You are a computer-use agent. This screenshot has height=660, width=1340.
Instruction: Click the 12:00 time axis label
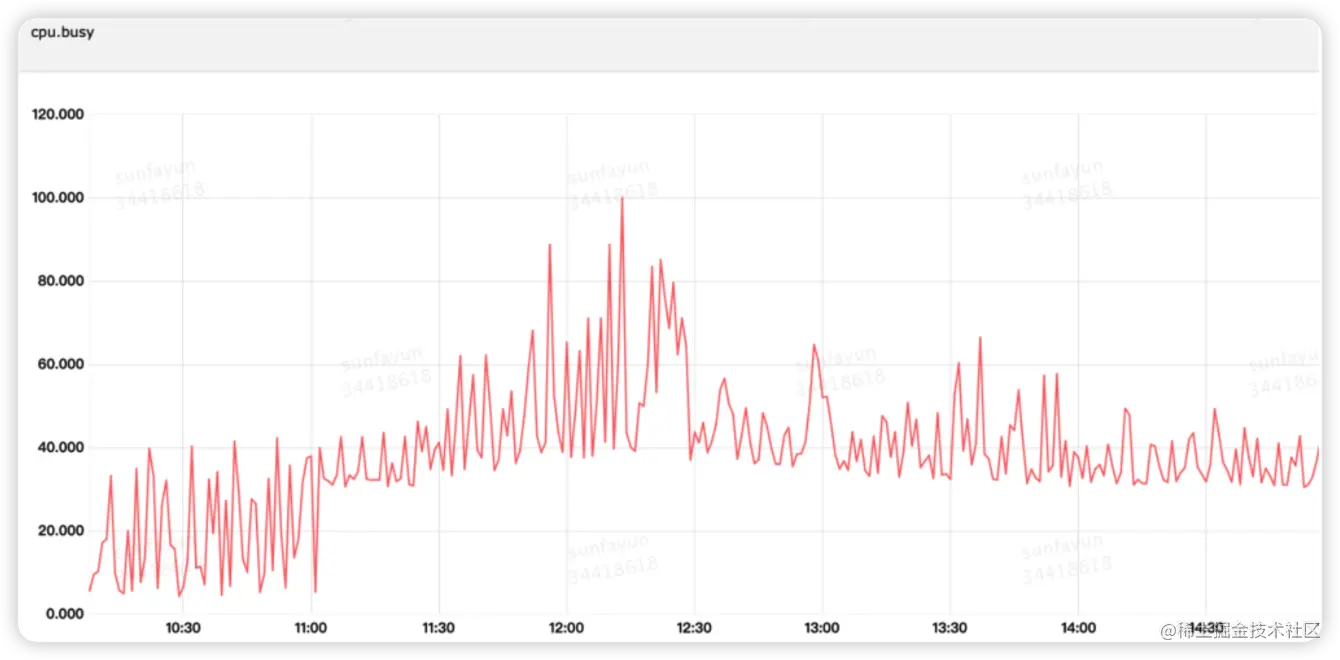point(567,629)
